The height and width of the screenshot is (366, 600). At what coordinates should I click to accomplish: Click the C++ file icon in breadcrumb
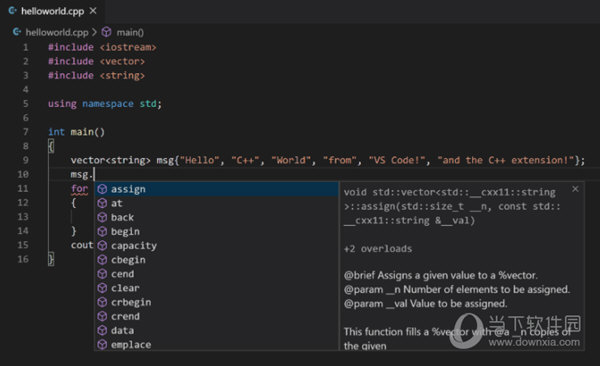pyautogui.click(x=17, y=32)
